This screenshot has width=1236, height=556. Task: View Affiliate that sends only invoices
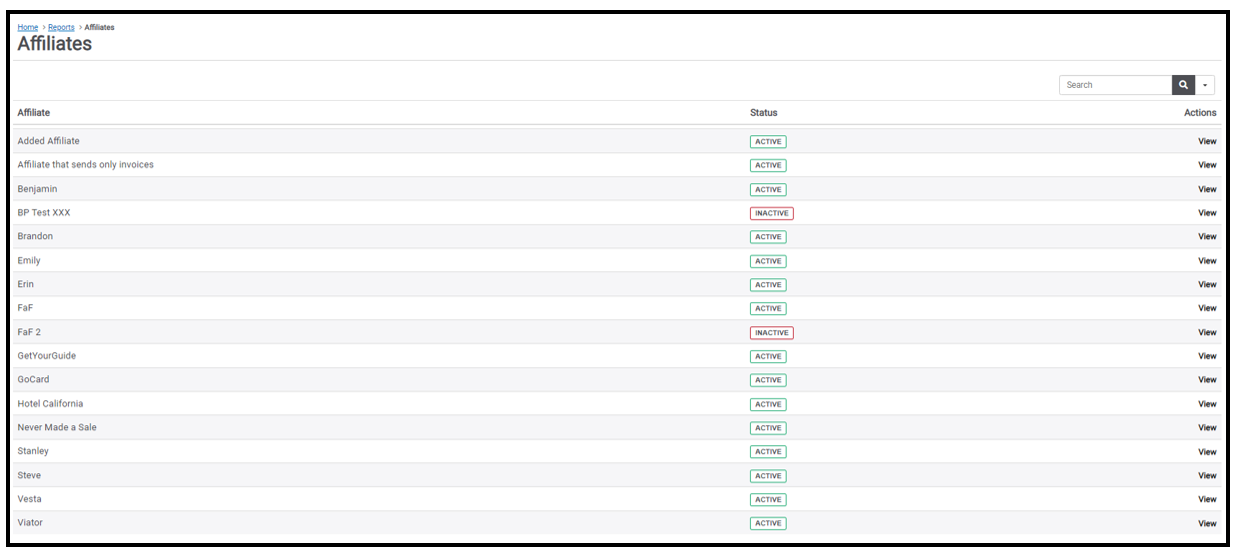coord(1207,165)
